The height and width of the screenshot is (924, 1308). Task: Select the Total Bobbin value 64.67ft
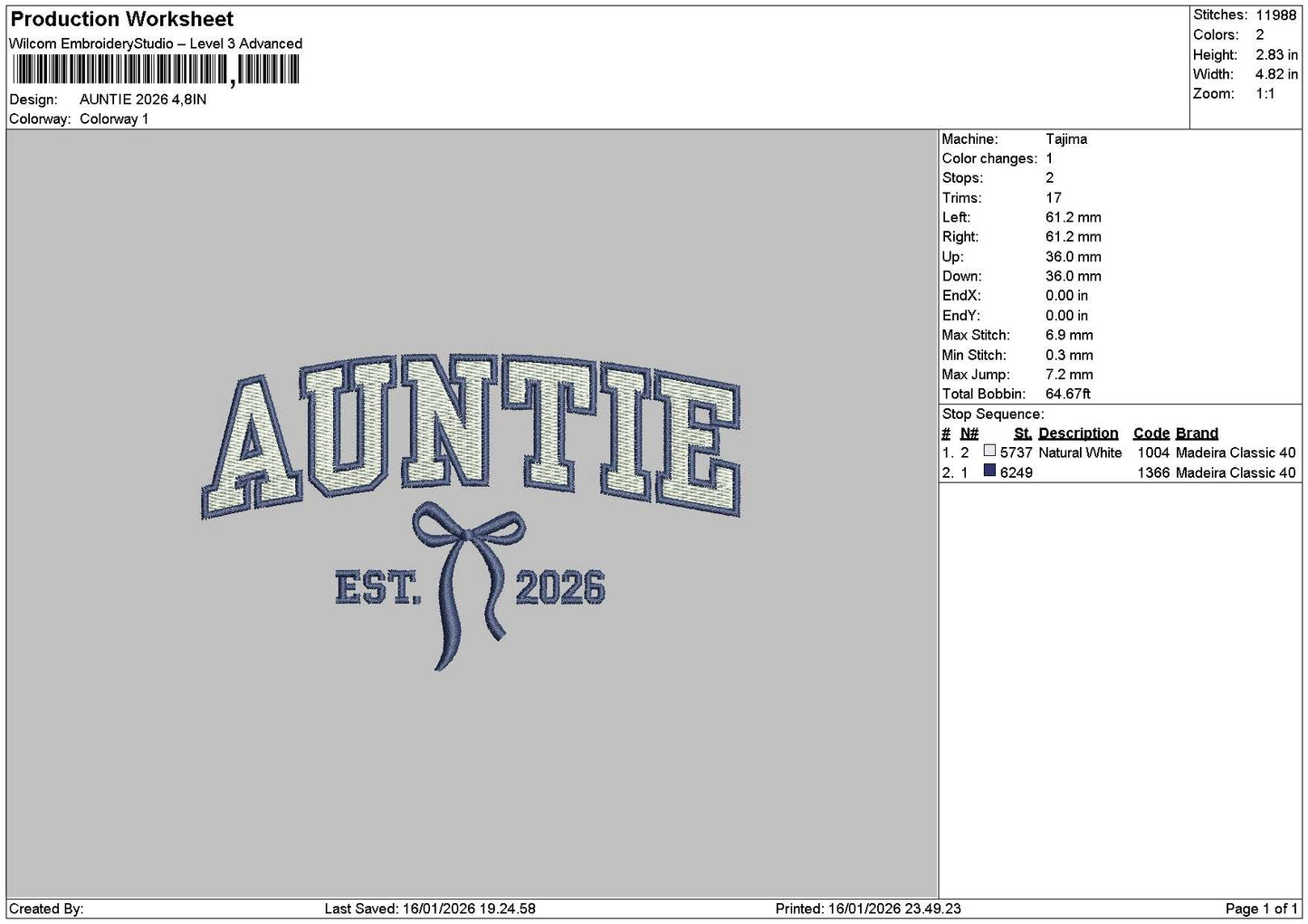click(x=1068, y=394)
